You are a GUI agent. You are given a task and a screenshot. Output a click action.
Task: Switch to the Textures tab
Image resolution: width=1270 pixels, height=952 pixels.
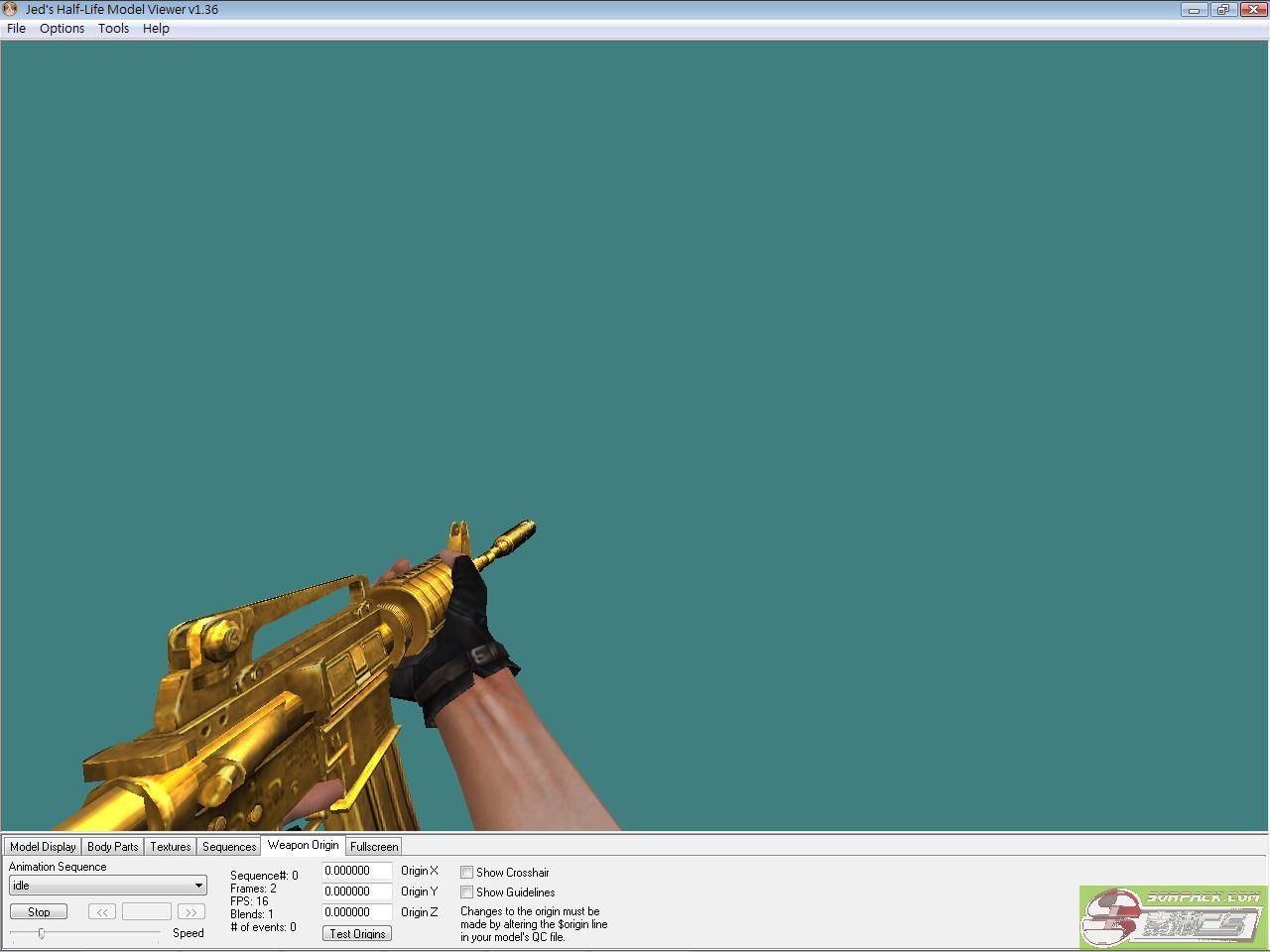[170, 846]
